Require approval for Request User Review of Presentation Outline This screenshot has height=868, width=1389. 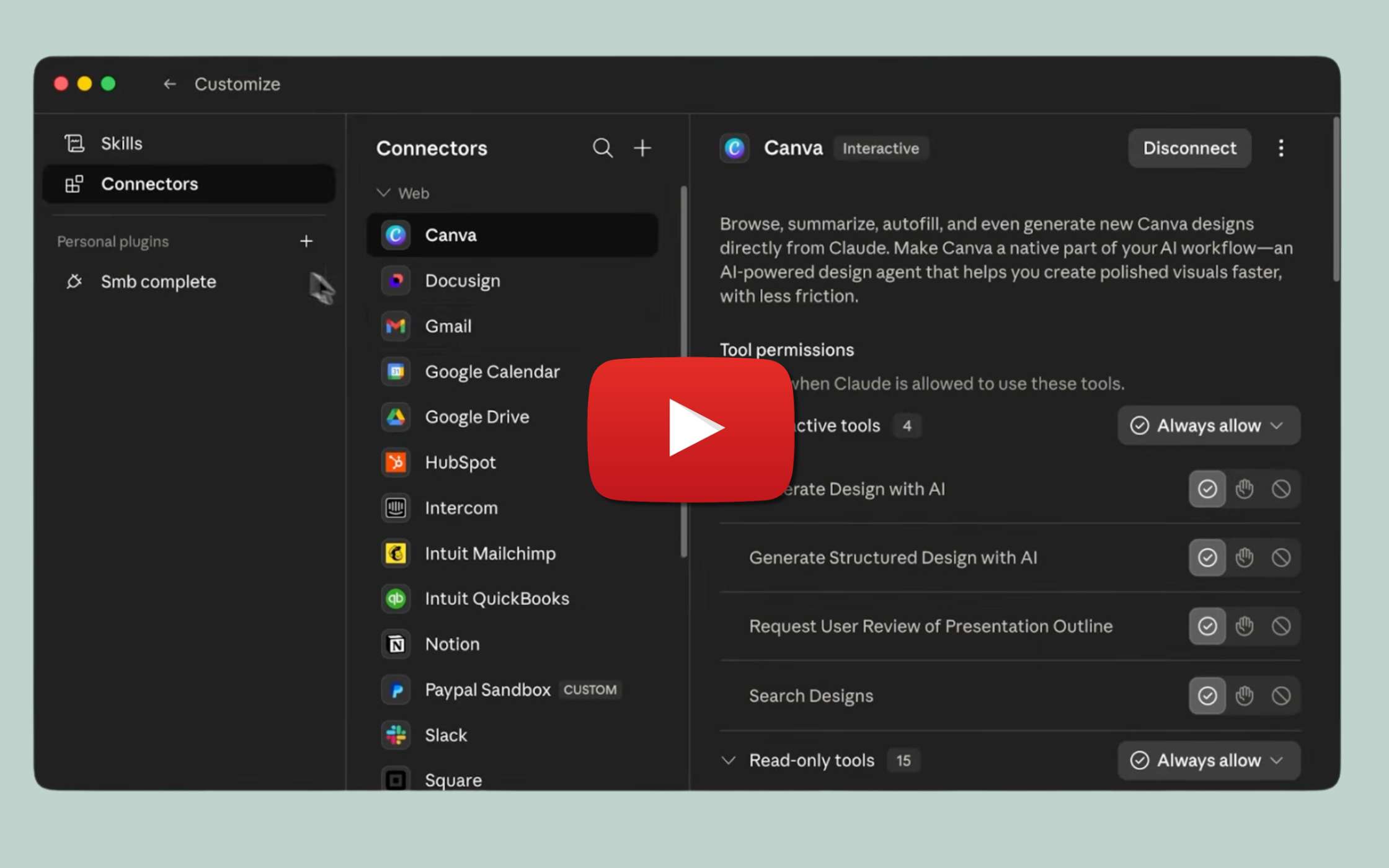tap(1244, 626)
